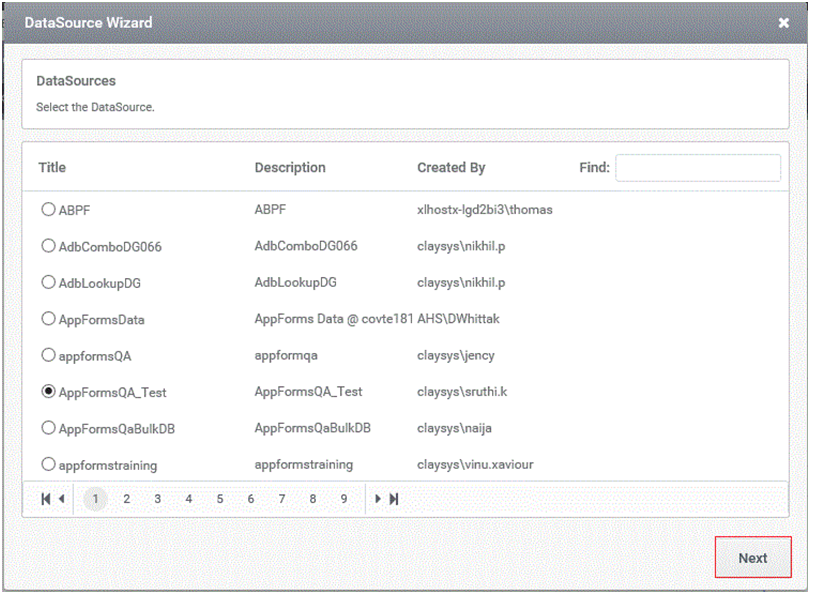Open page 2 of the list
The image size is (816, 592).
pyautogui.click(x=126, y=499)
